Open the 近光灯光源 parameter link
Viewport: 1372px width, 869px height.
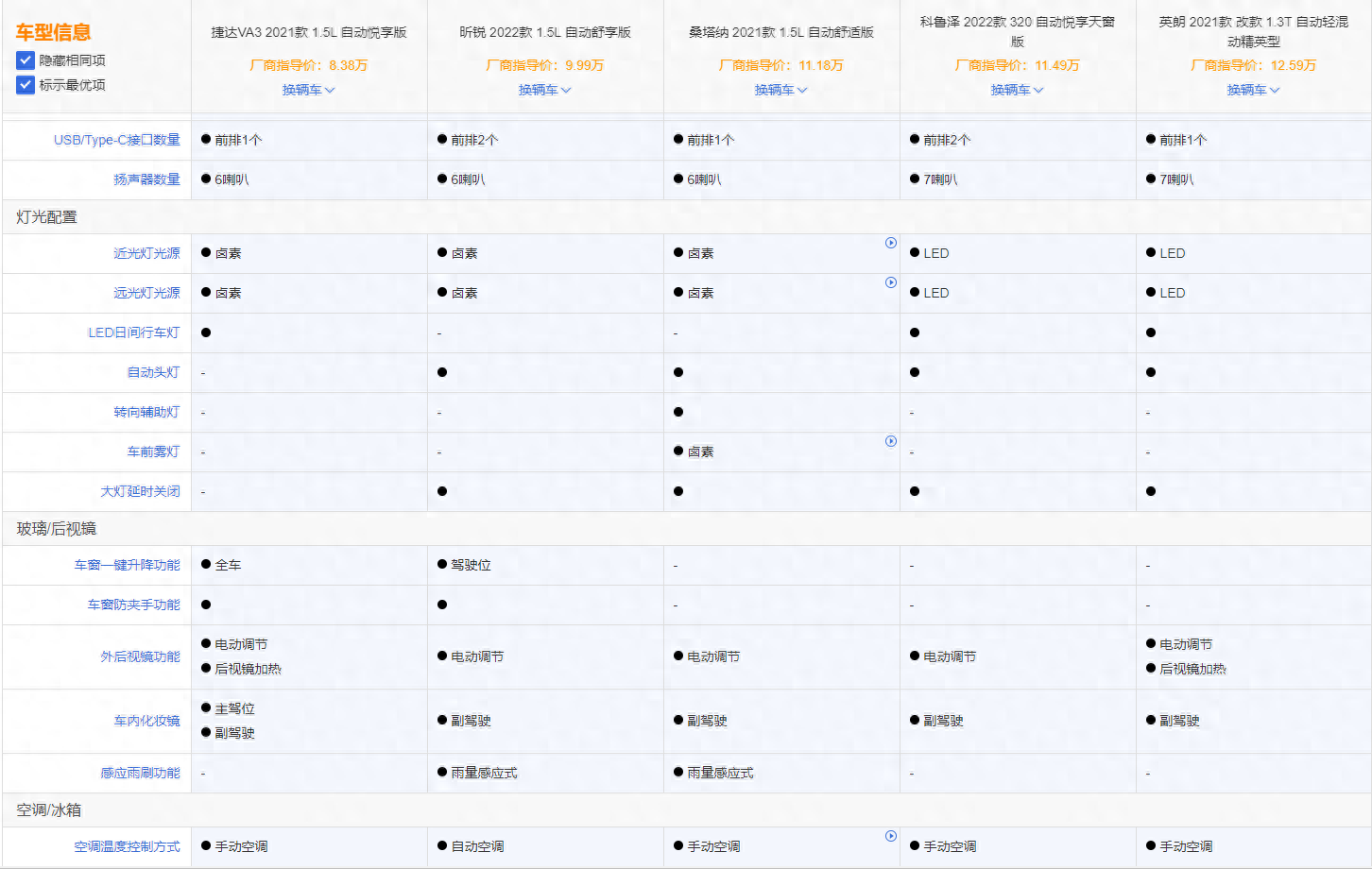click(x=146, y=253)
